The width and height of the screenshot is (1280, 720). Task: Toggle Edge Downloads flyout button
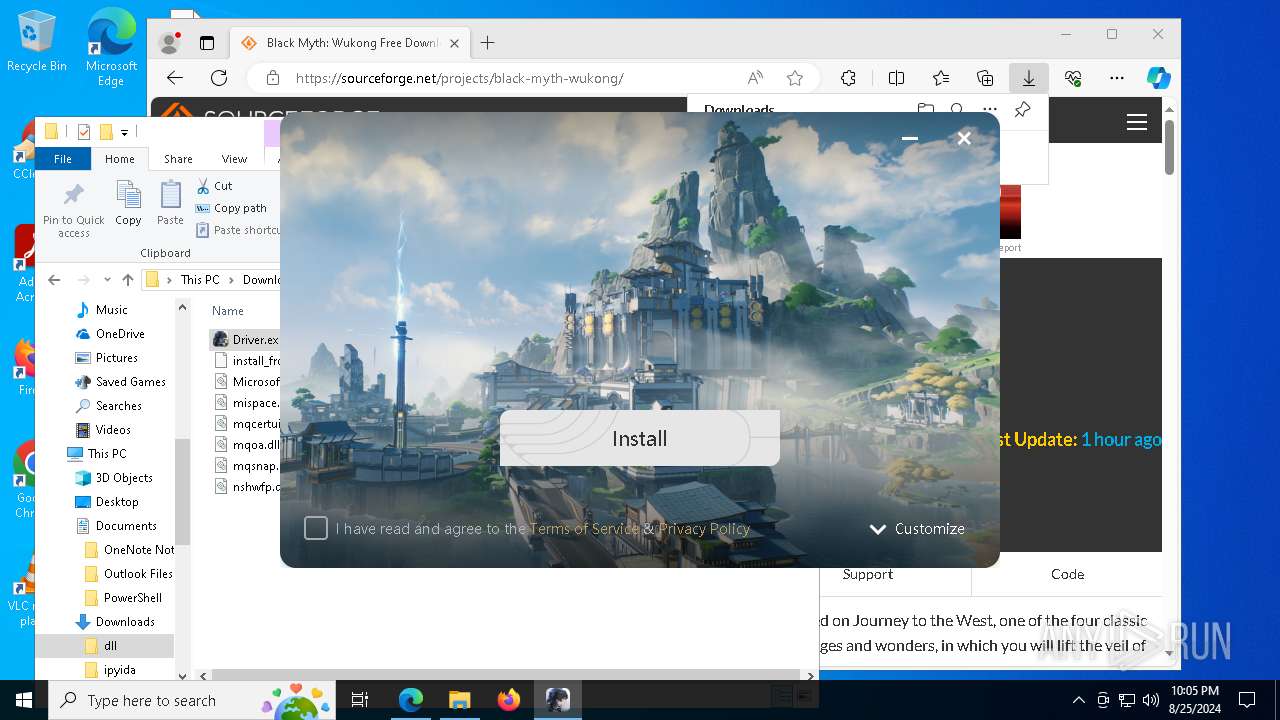pyautogui.click(x=1028, y=78)
